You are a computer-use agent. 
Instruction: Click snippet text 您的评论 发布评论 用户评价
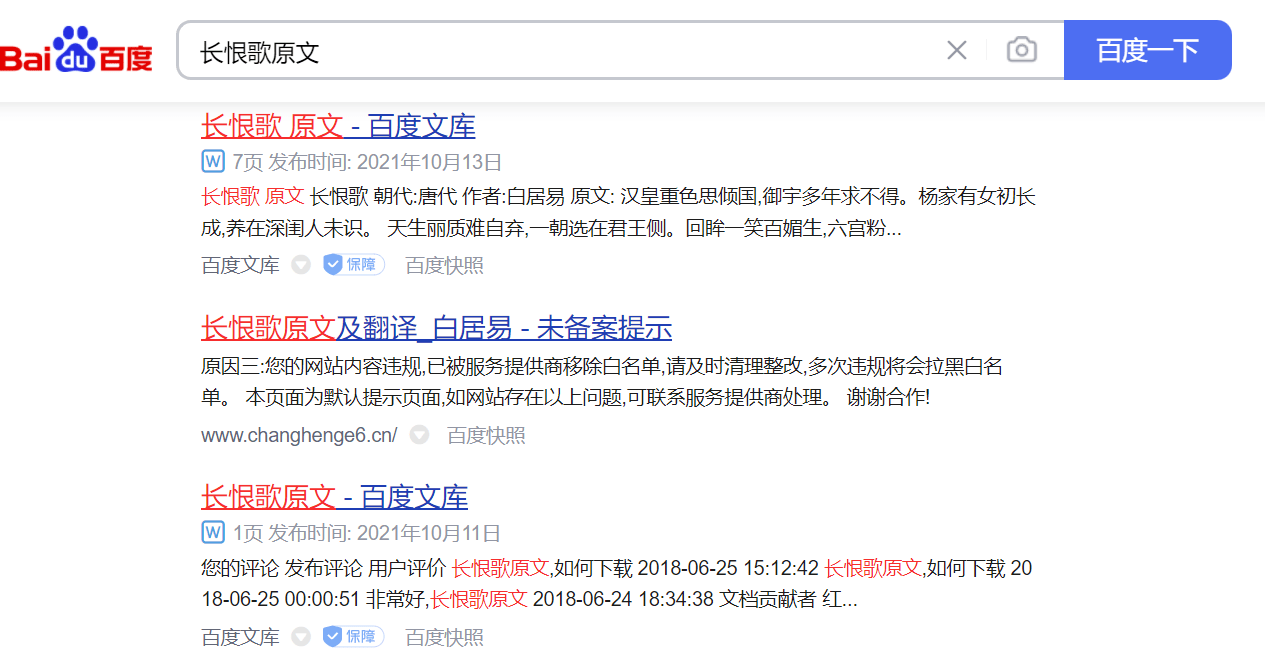pos(616,584)
